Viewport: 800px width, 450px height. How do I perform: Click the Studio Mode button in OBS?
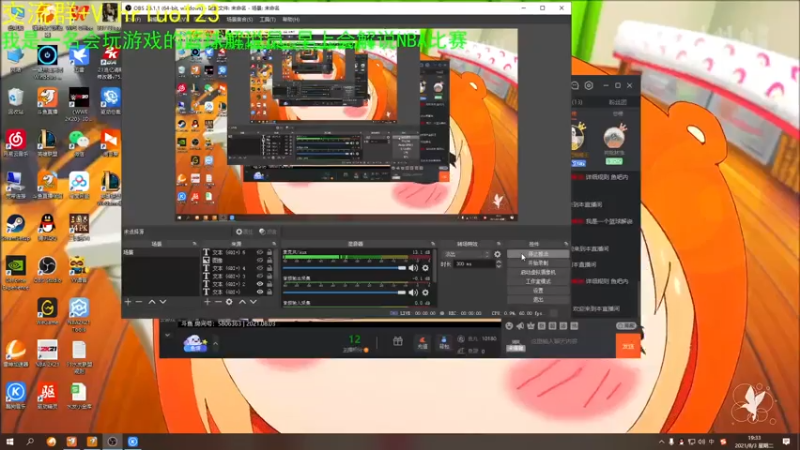[x=538, y=282]
